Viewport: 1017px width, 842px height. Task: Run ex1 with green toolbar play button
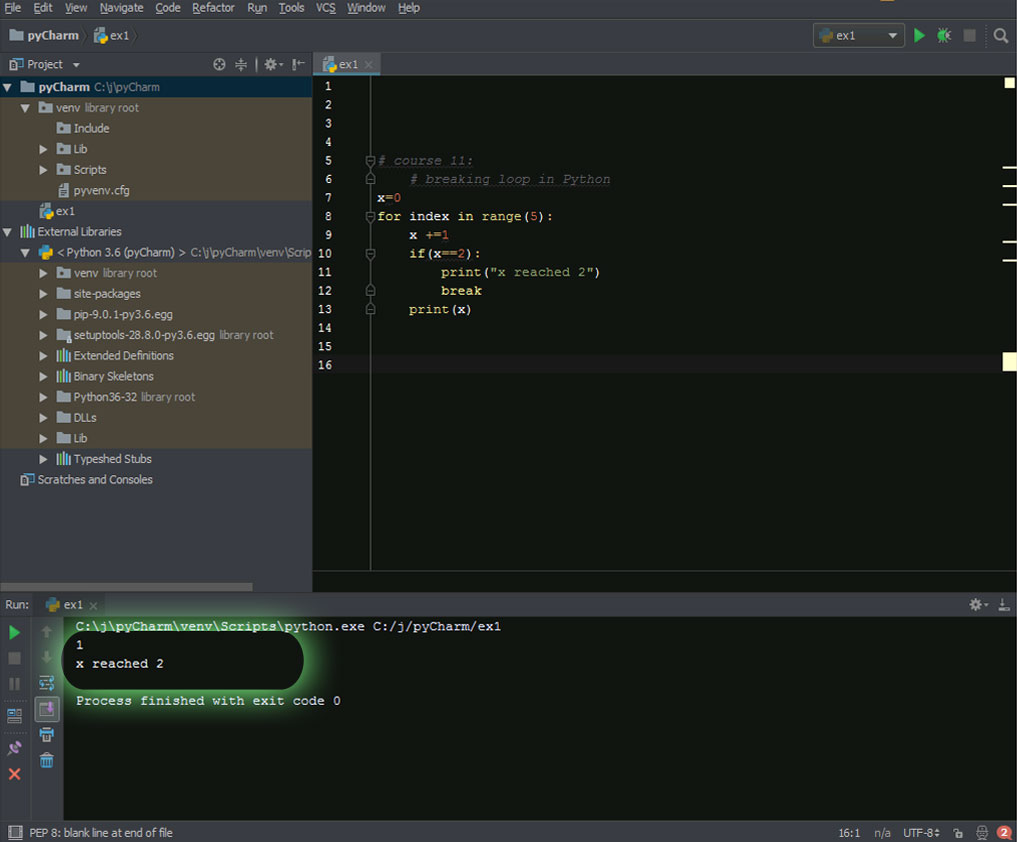(918, 36)
